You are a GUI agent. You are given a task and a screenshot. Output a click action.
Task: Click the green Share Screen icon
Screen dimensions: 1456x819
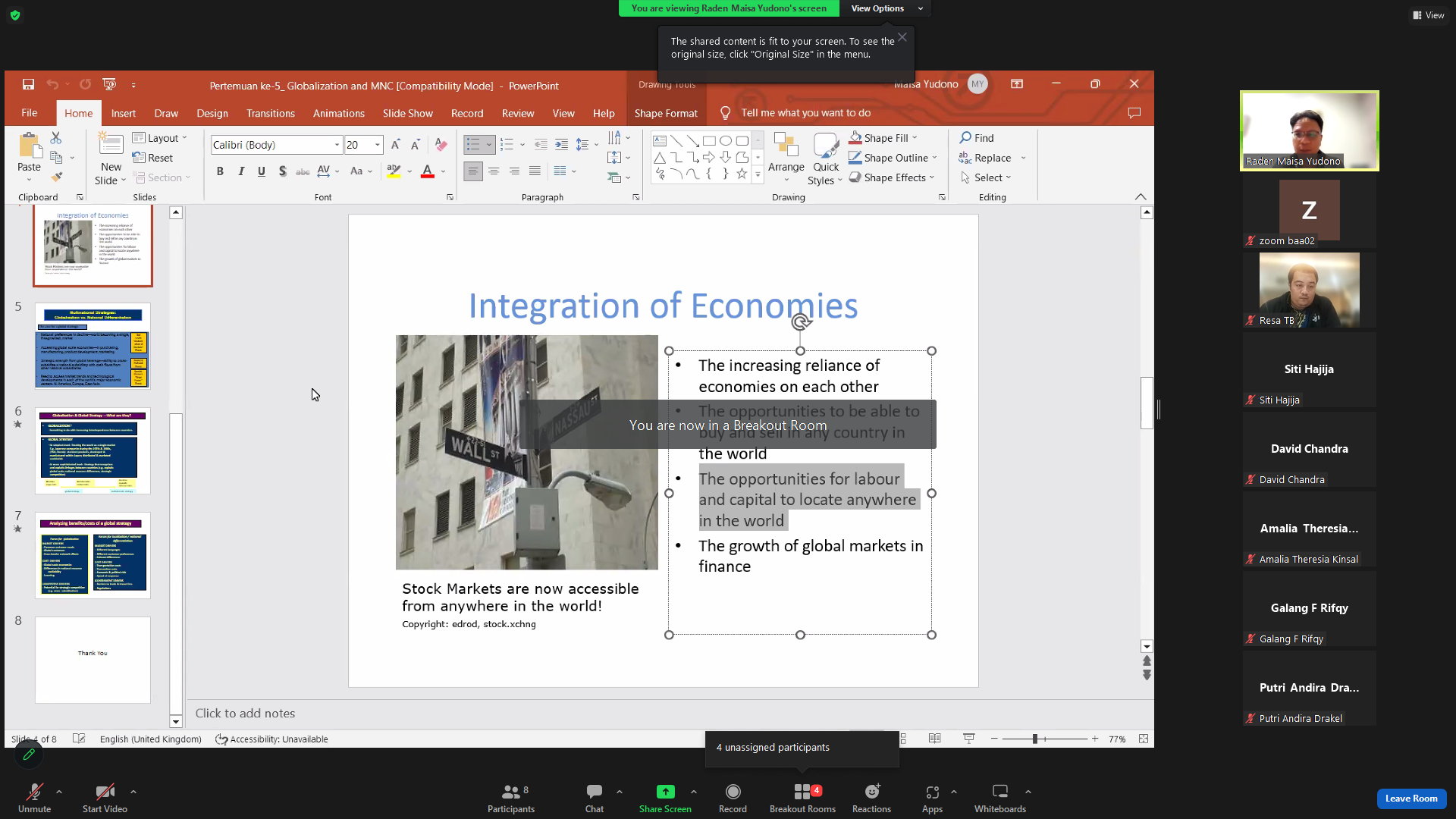point(665,792)
